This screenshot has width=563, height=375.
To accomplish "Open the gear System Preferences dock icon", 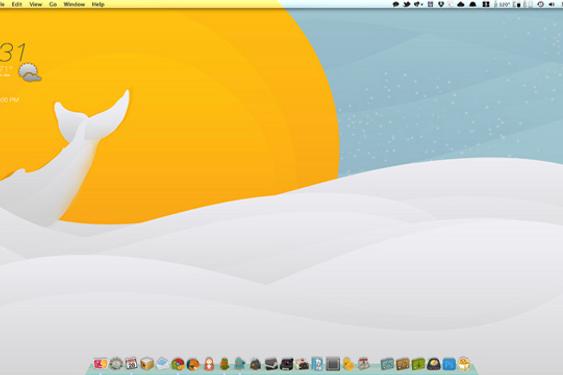I will (x=116, y=364).
